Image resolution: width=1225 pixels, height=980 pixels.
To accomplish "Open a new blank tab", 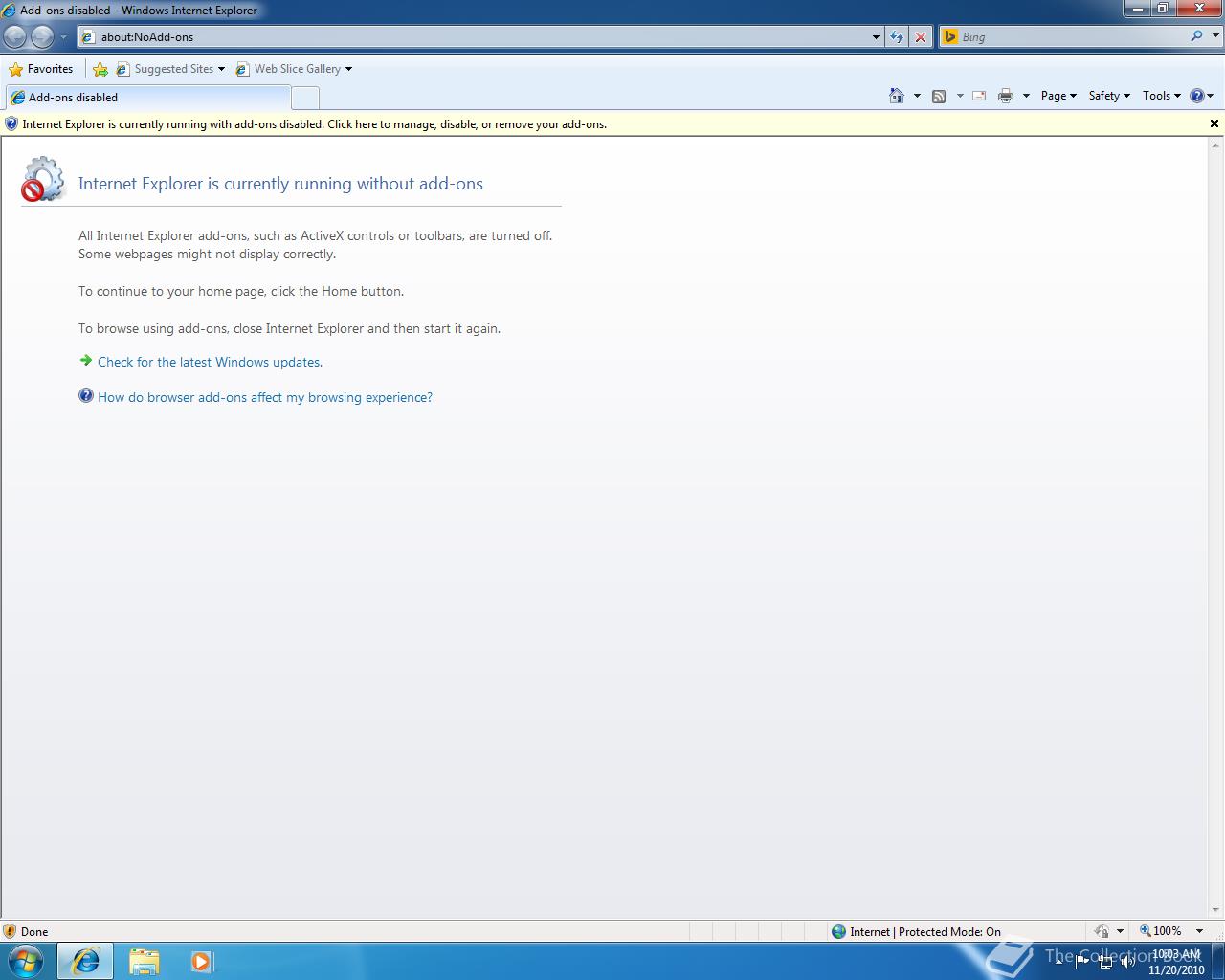I will click(304, 98).
